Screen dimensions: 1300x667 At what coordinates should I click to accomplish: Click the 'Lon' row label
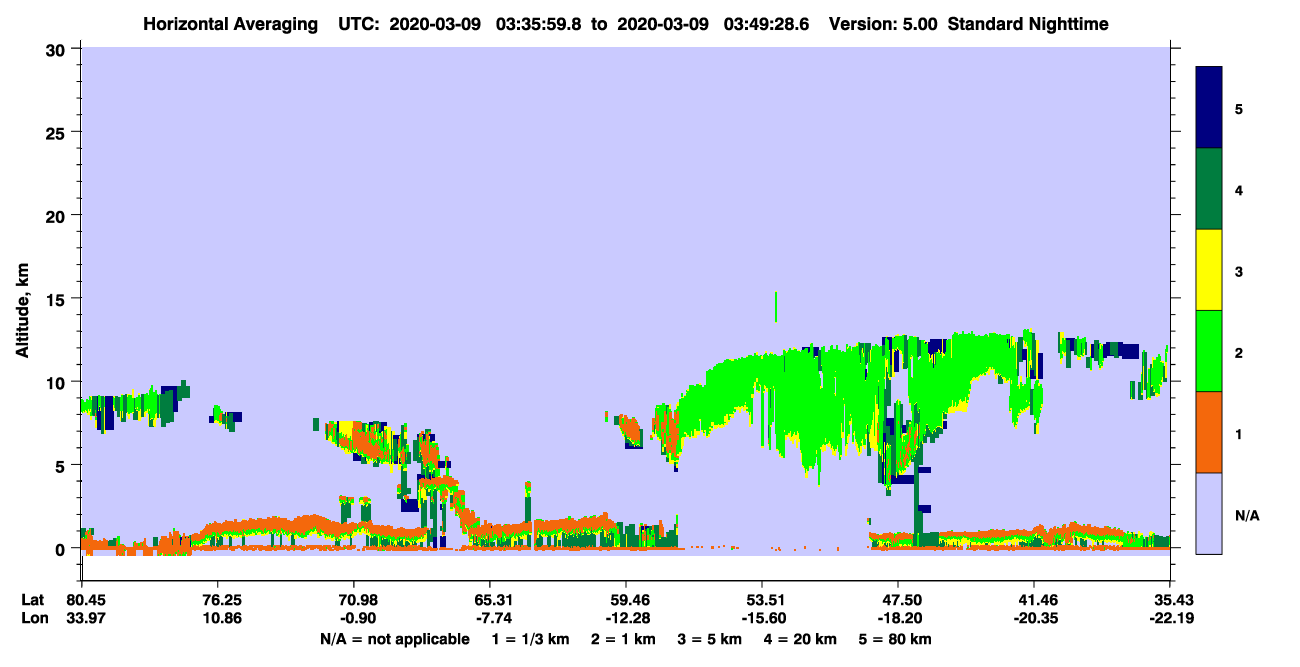[33, 618]
